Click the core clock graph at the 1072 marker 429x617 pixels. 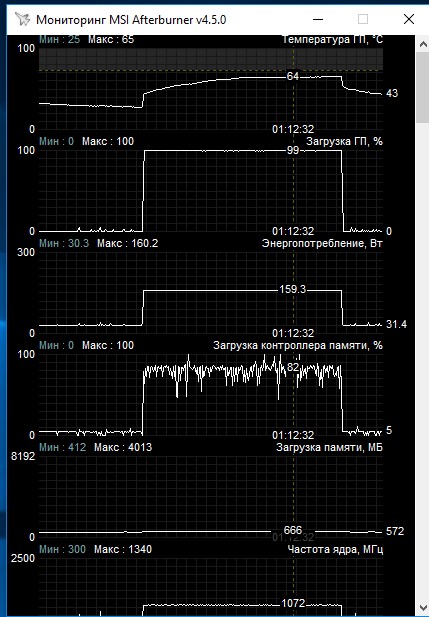point(293,603)
